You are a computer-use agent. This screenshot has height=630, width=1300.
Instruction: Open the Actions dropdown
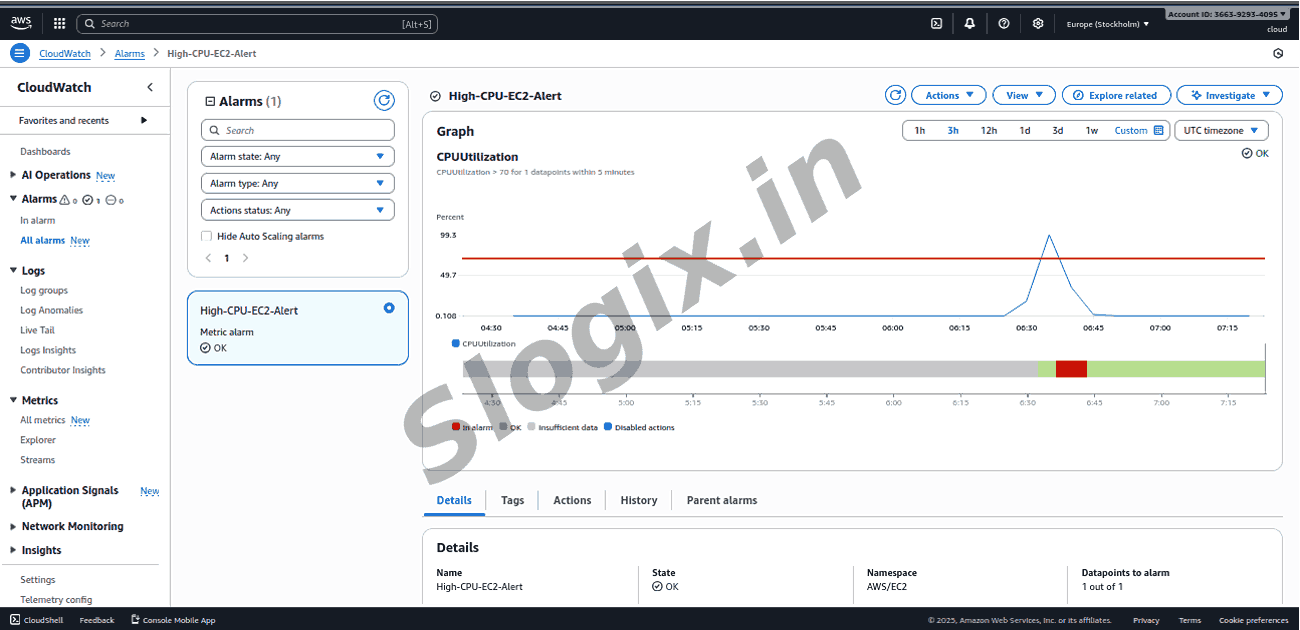tap(948, 95)
